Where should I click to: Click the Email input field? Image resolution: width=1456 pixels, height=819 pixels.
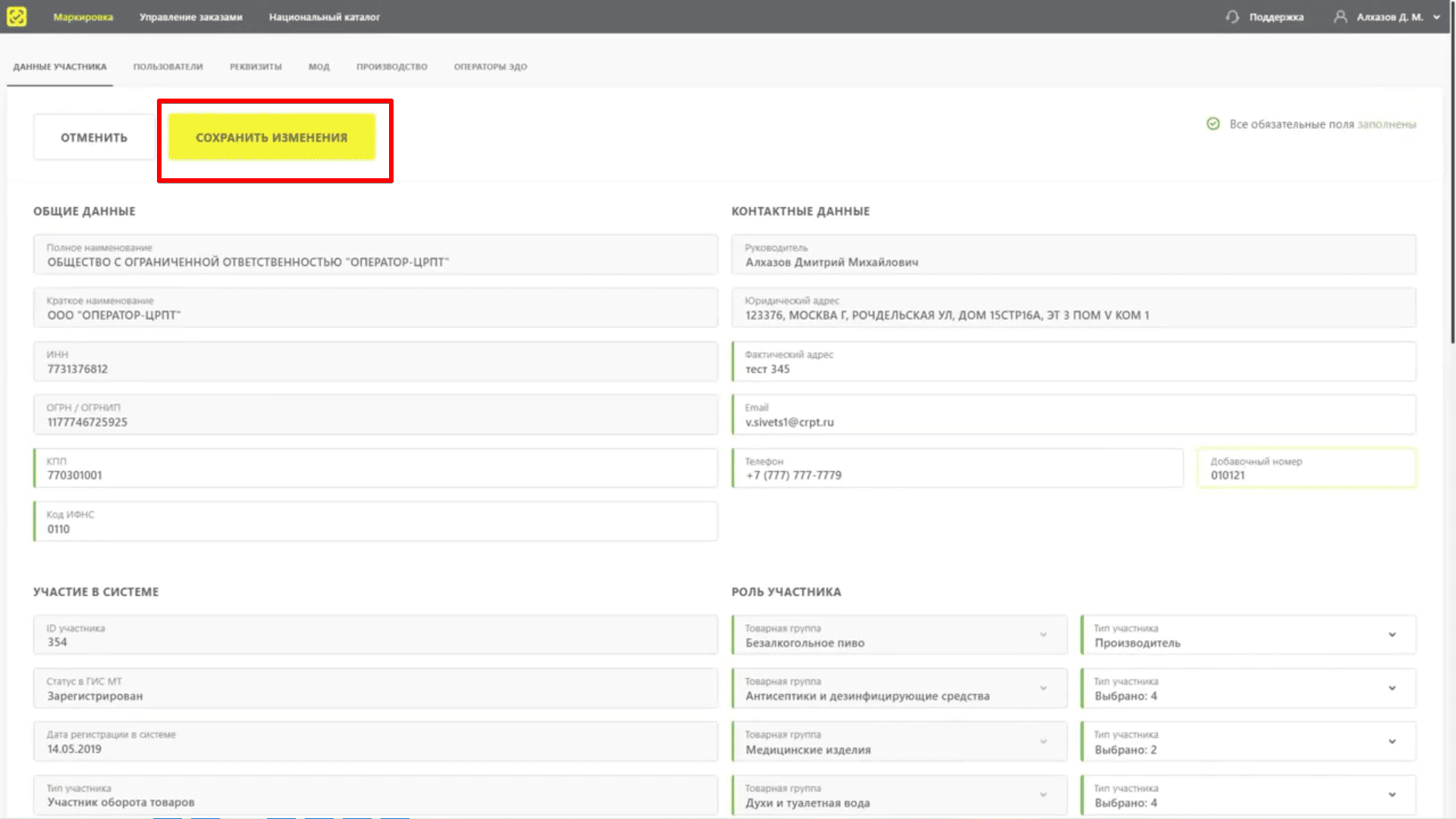pos(1074,415)
